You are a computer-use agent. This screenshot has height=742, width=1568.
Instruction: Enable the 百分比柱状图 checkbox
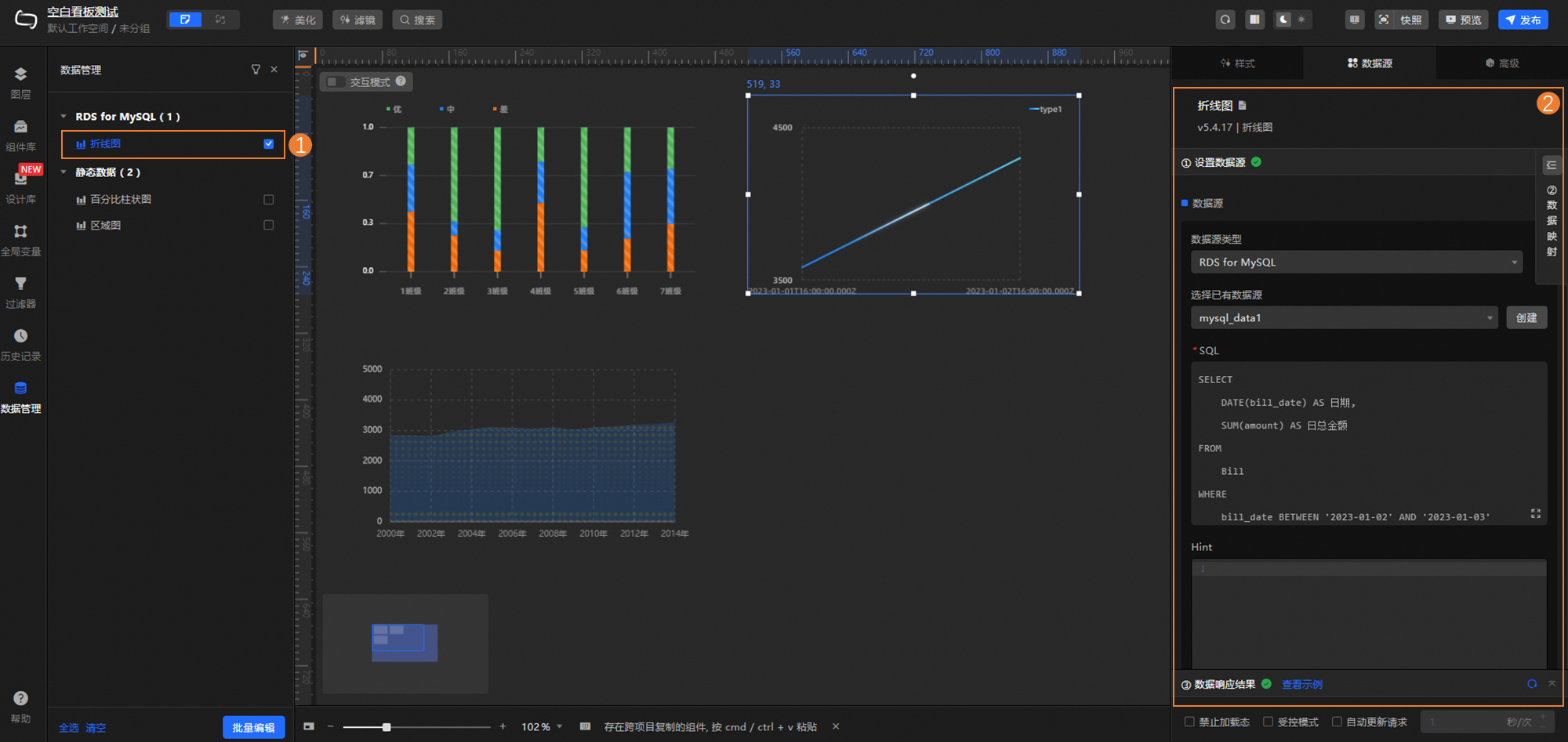pyautogui.click(x=268, y=199)
